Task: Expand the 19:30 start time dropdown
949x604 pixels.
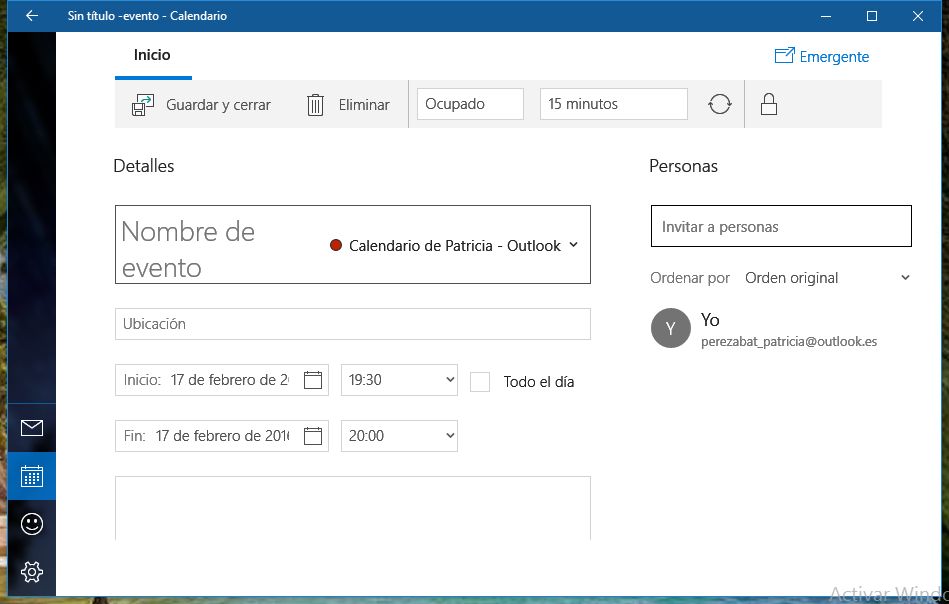Action: [x=399, y=380]
